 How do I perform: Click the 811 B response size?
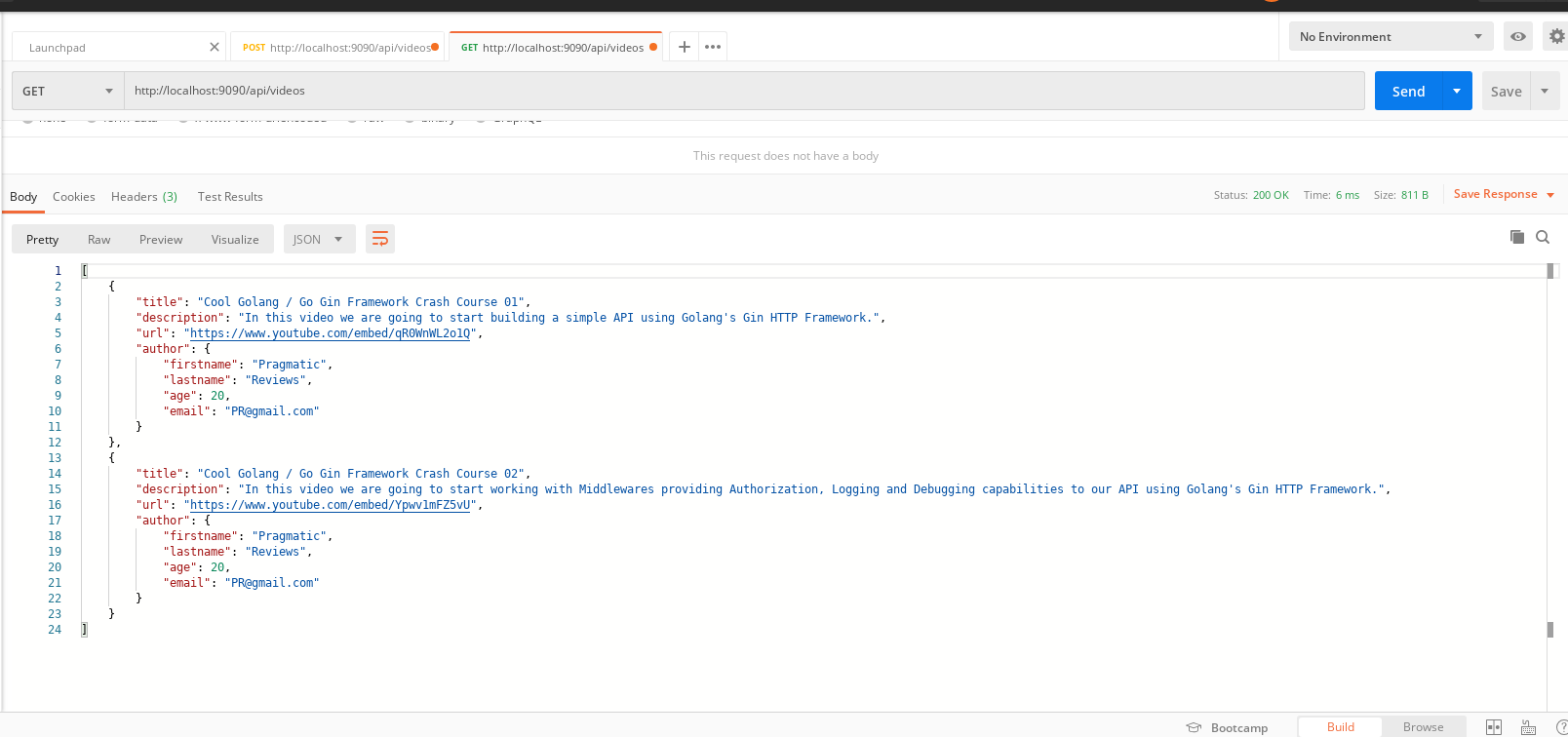[x=1415, y=195]
